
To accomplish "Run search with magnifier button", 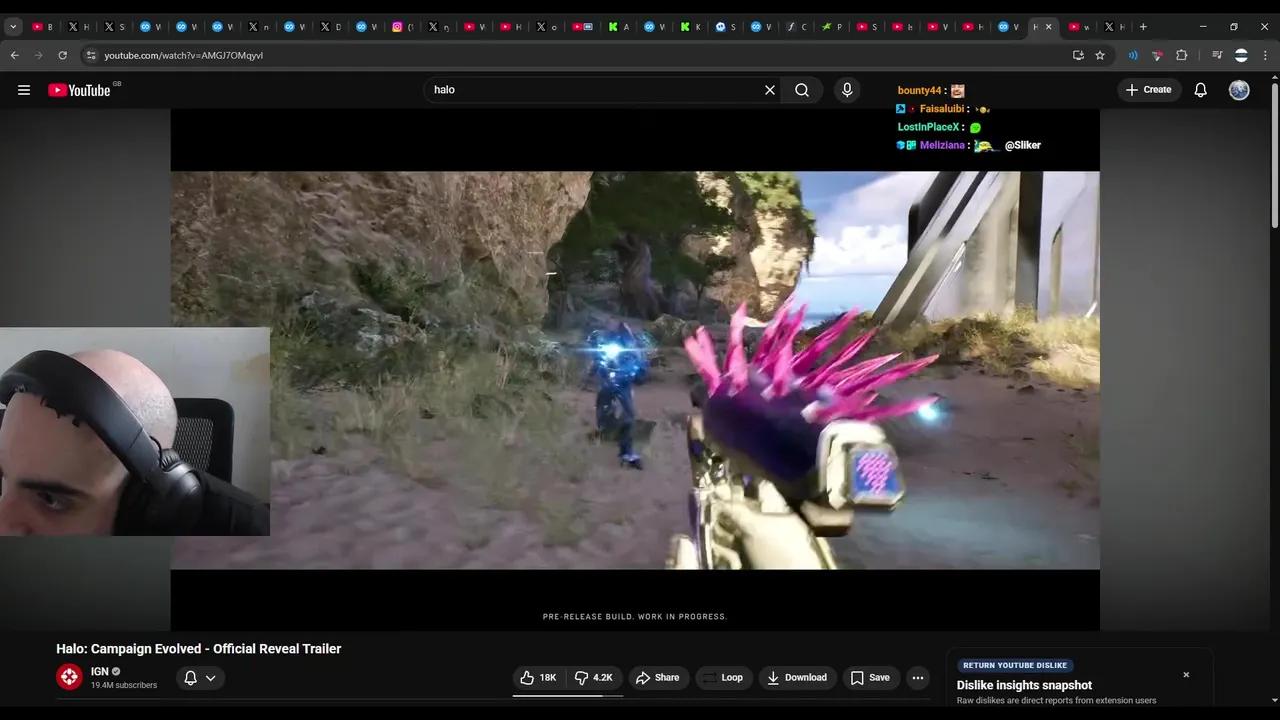I will [x=802, y=90].
